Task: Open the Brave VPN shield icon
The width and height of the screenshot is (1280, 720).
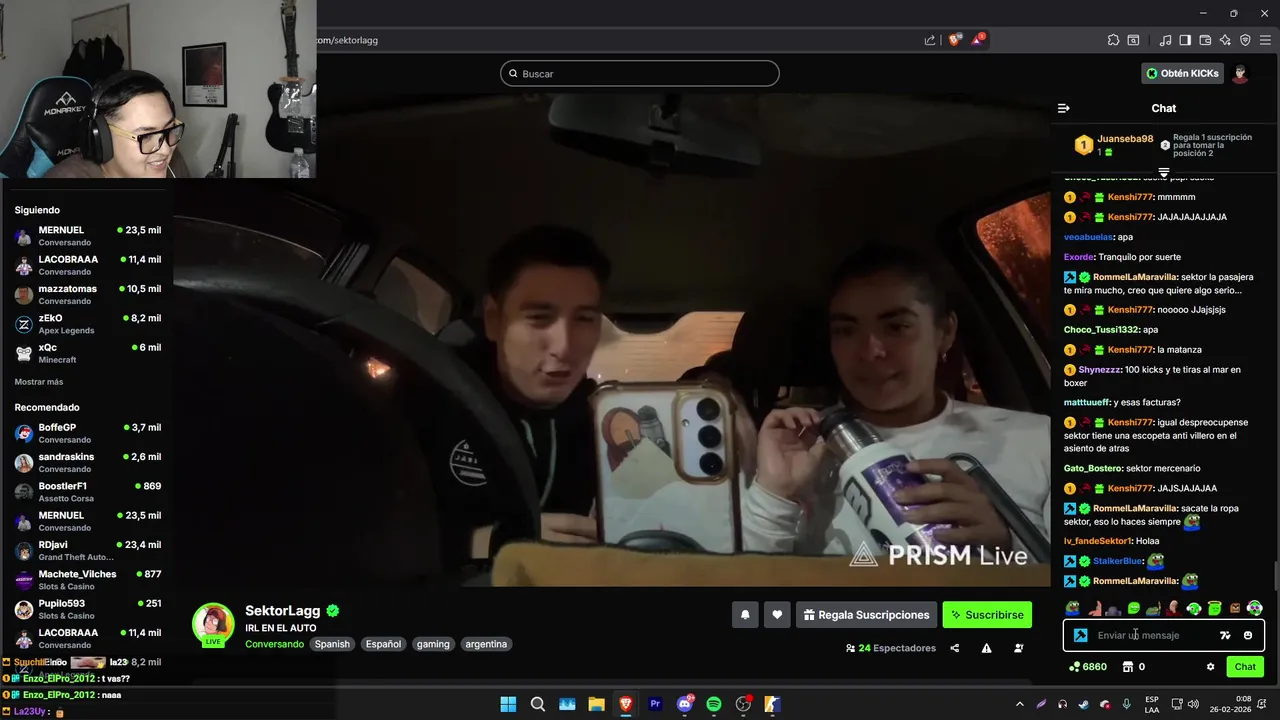Action: coord(1245,40)
